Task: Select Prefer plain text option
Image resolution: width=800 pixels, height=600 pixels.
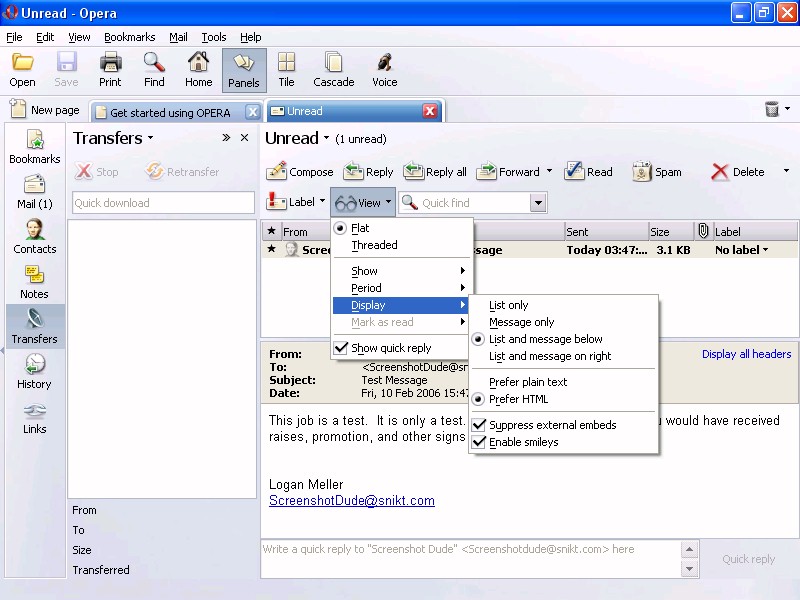Action: 528,382
